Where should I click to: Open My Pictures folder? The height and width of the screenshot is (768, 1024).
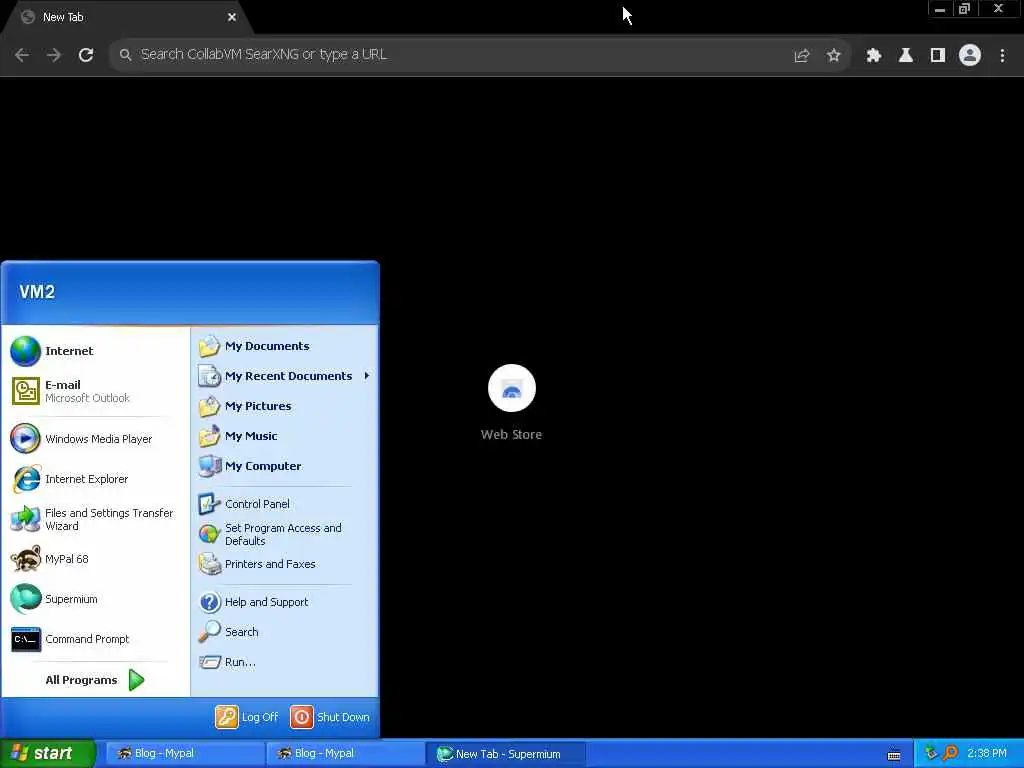coord(285,406)
